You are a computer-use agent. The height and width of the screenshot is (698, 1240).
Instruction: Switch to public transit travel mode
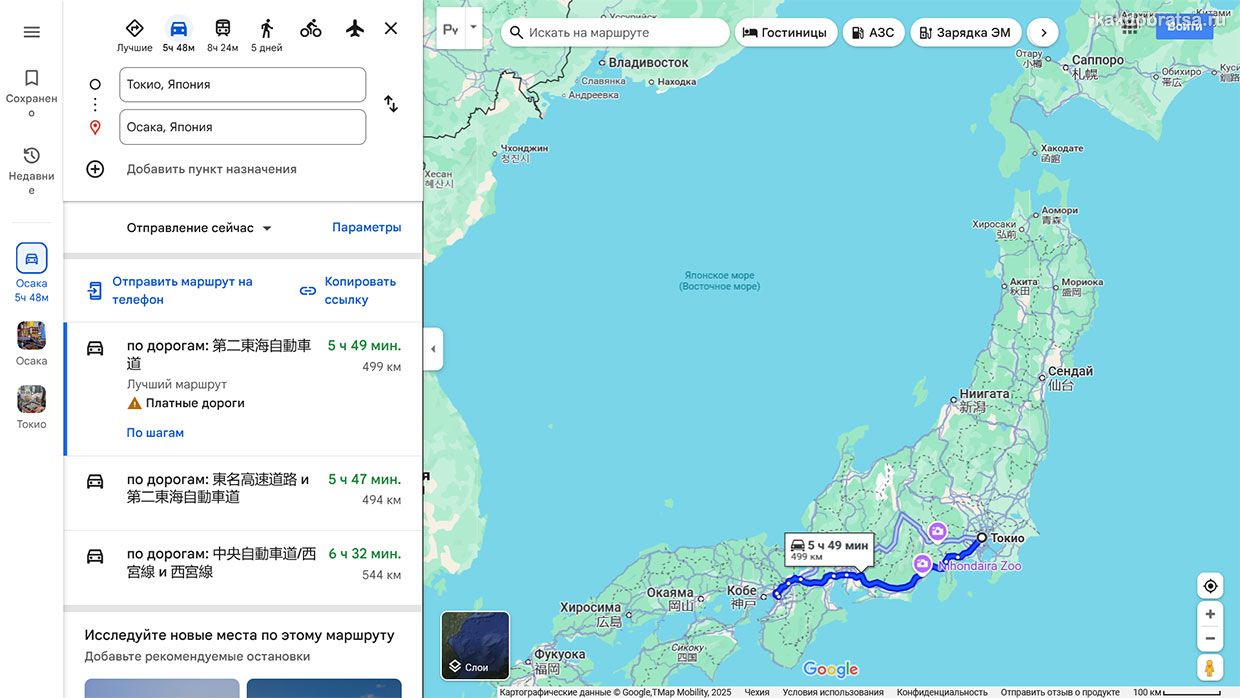(222, 34)
